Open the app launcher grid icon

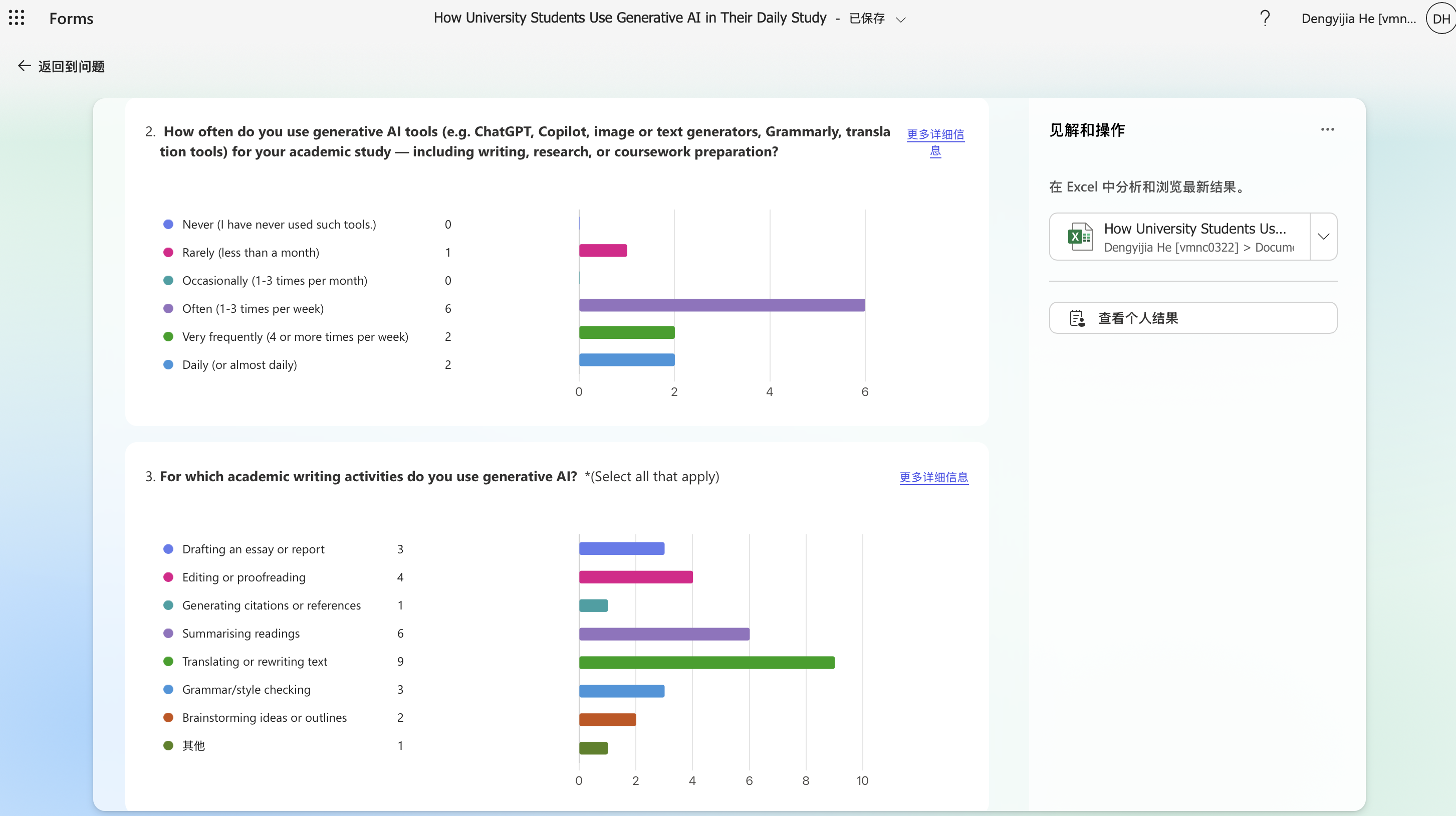[17, 18]
